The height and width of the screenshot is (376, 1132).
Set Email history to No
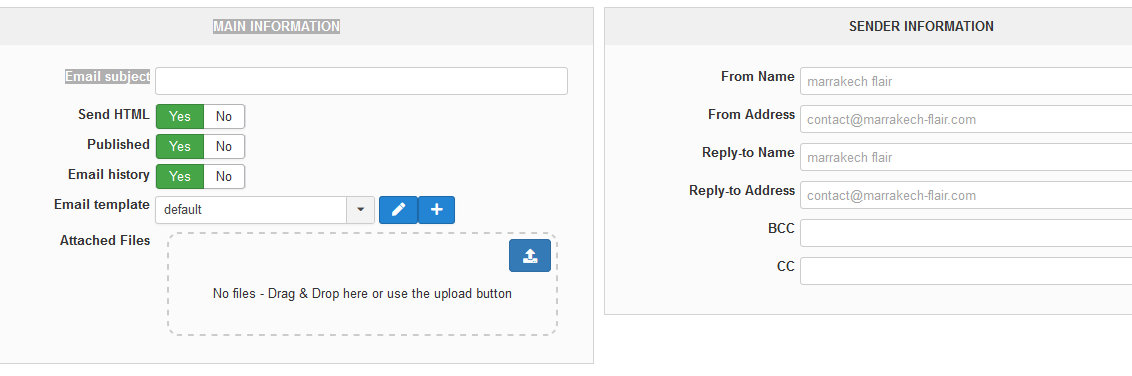224,176
